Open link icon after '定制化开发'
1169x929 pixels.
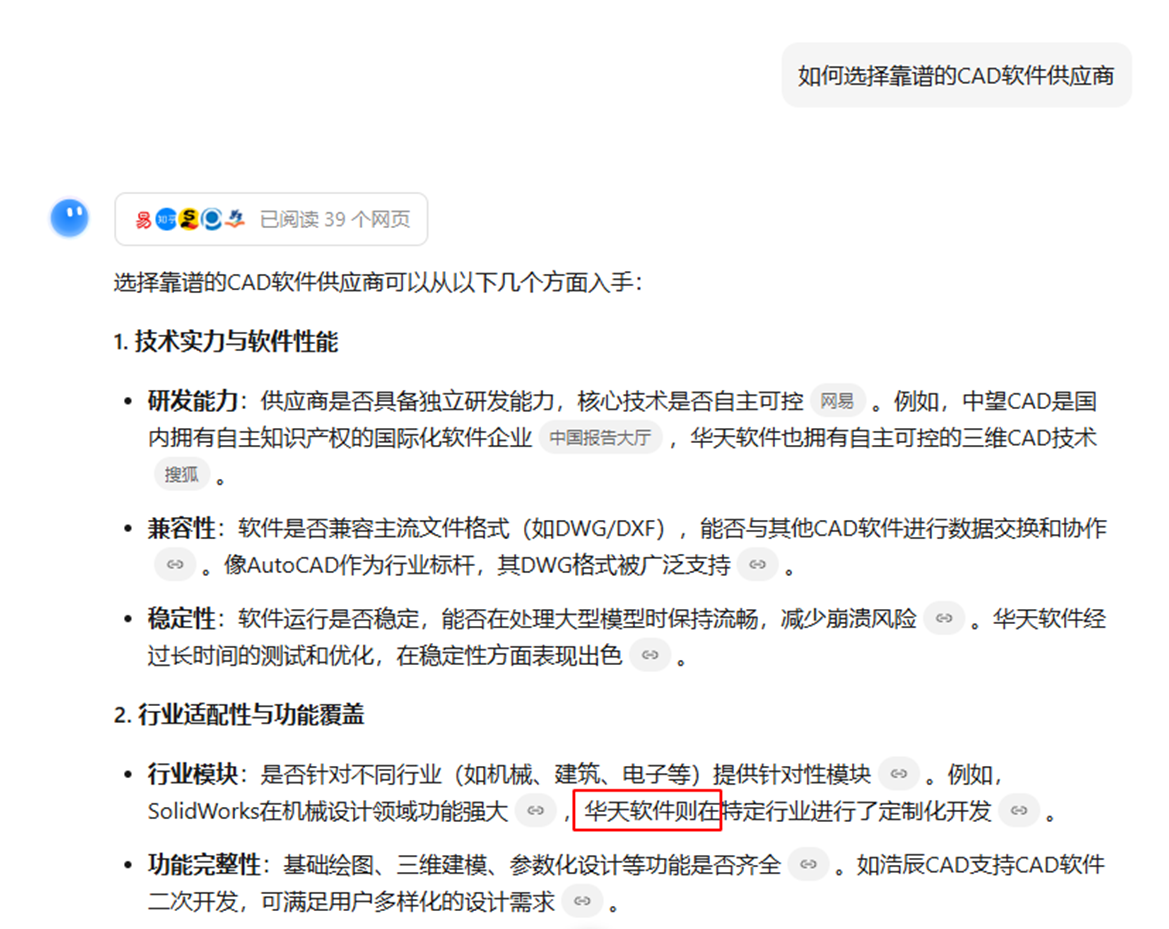[1019, 810]
